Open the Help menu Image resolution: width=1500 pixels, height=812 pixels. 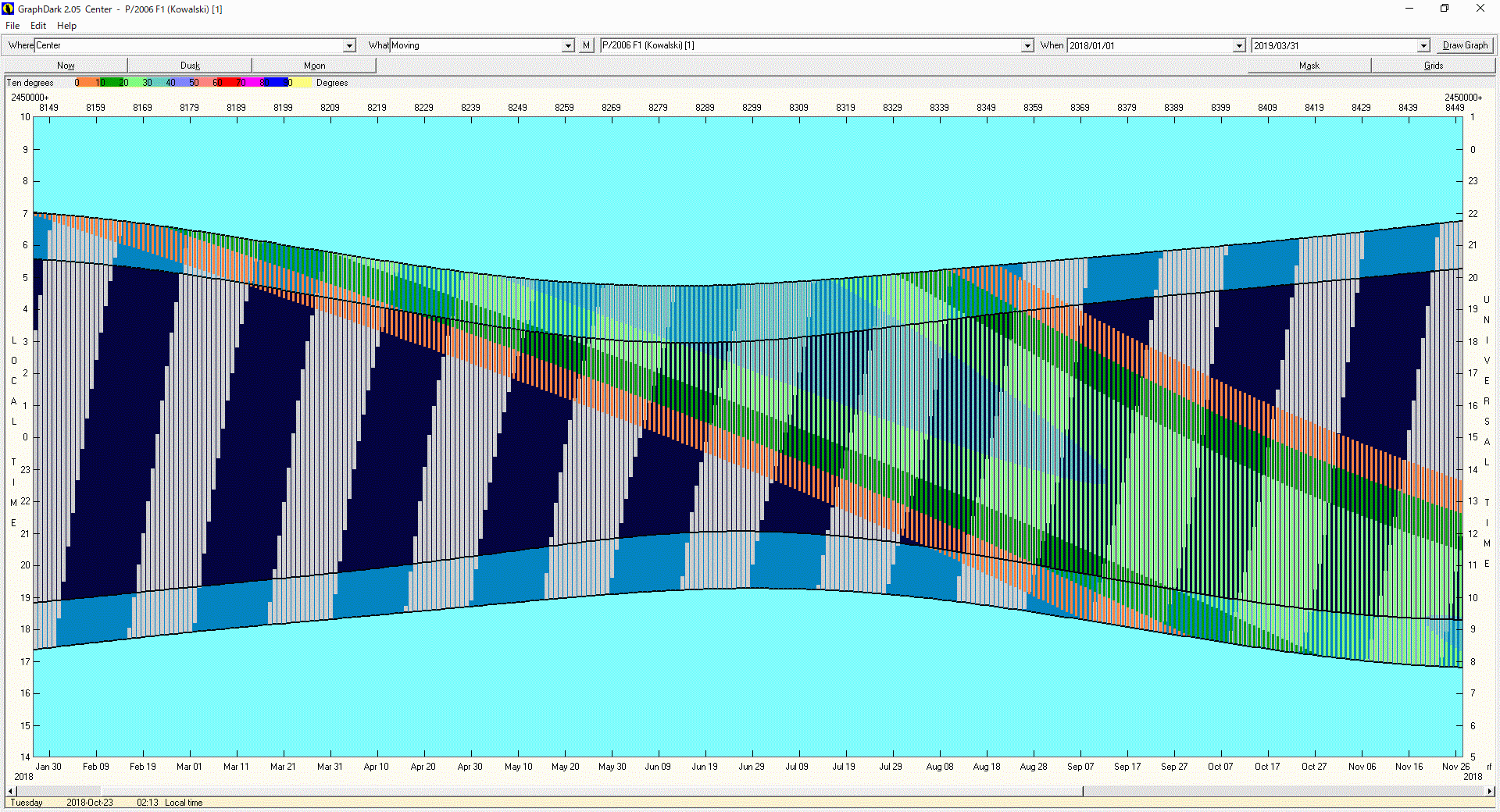click(67, 26)
